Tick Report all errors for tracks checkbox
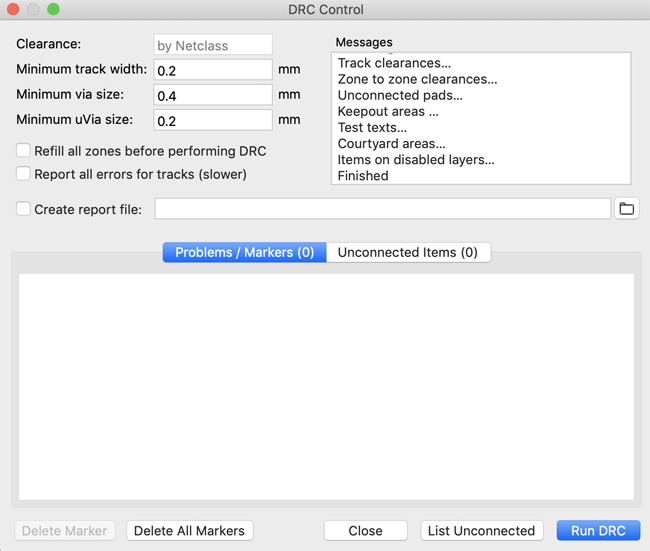 point(23,174)
